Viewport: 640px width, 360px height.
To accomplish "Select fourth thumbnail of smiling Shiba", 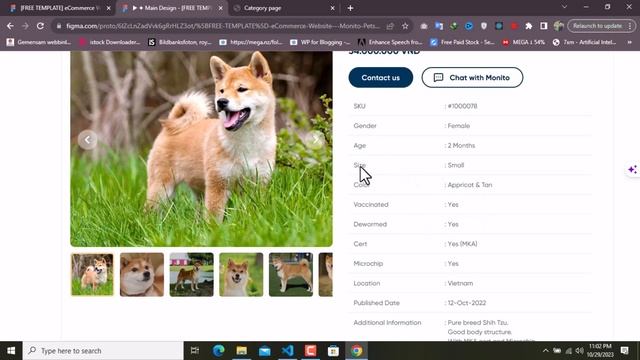I will pyautogui.click(x=241, y=274).
